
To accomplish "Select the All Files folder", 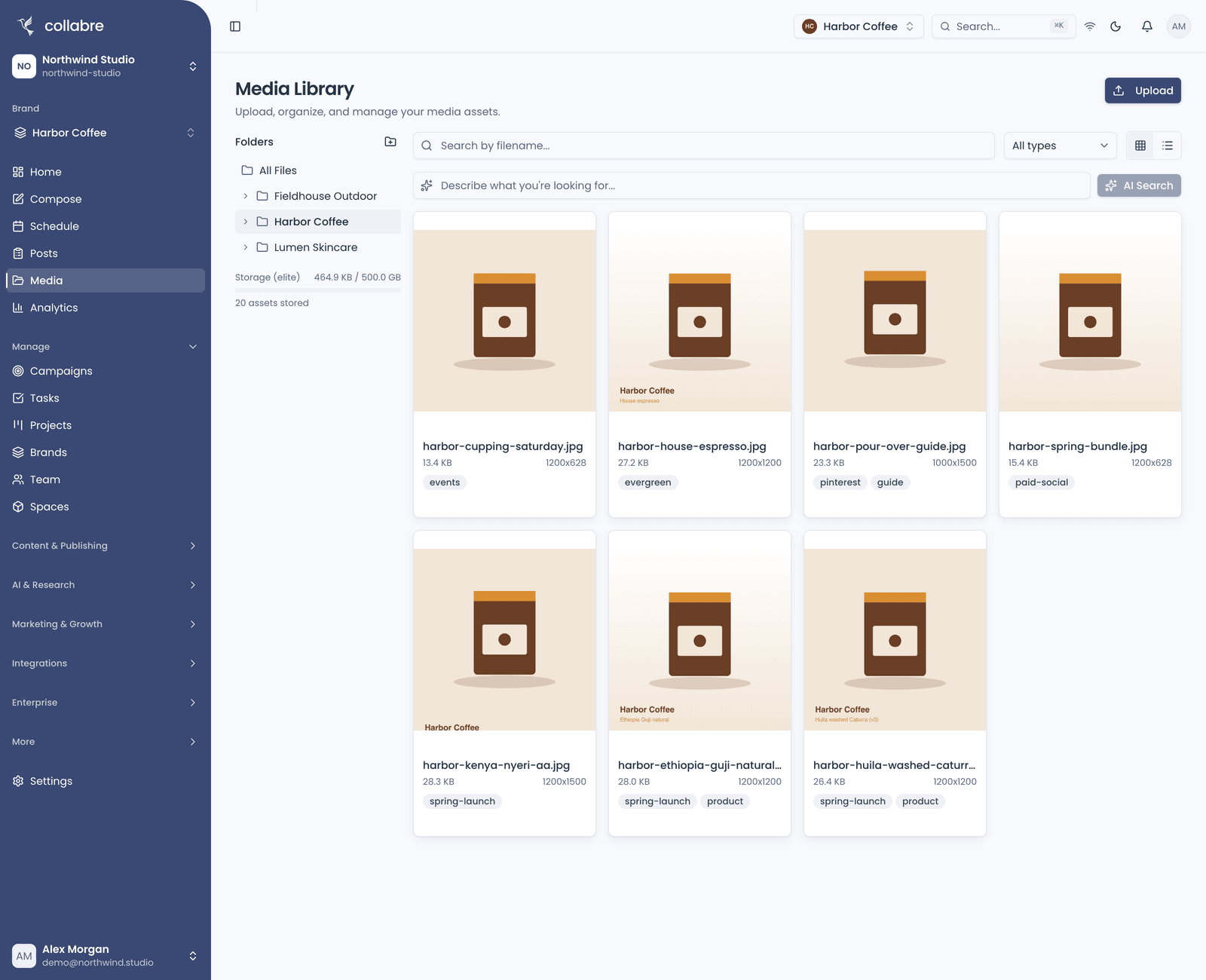I will tap(318, 170).
